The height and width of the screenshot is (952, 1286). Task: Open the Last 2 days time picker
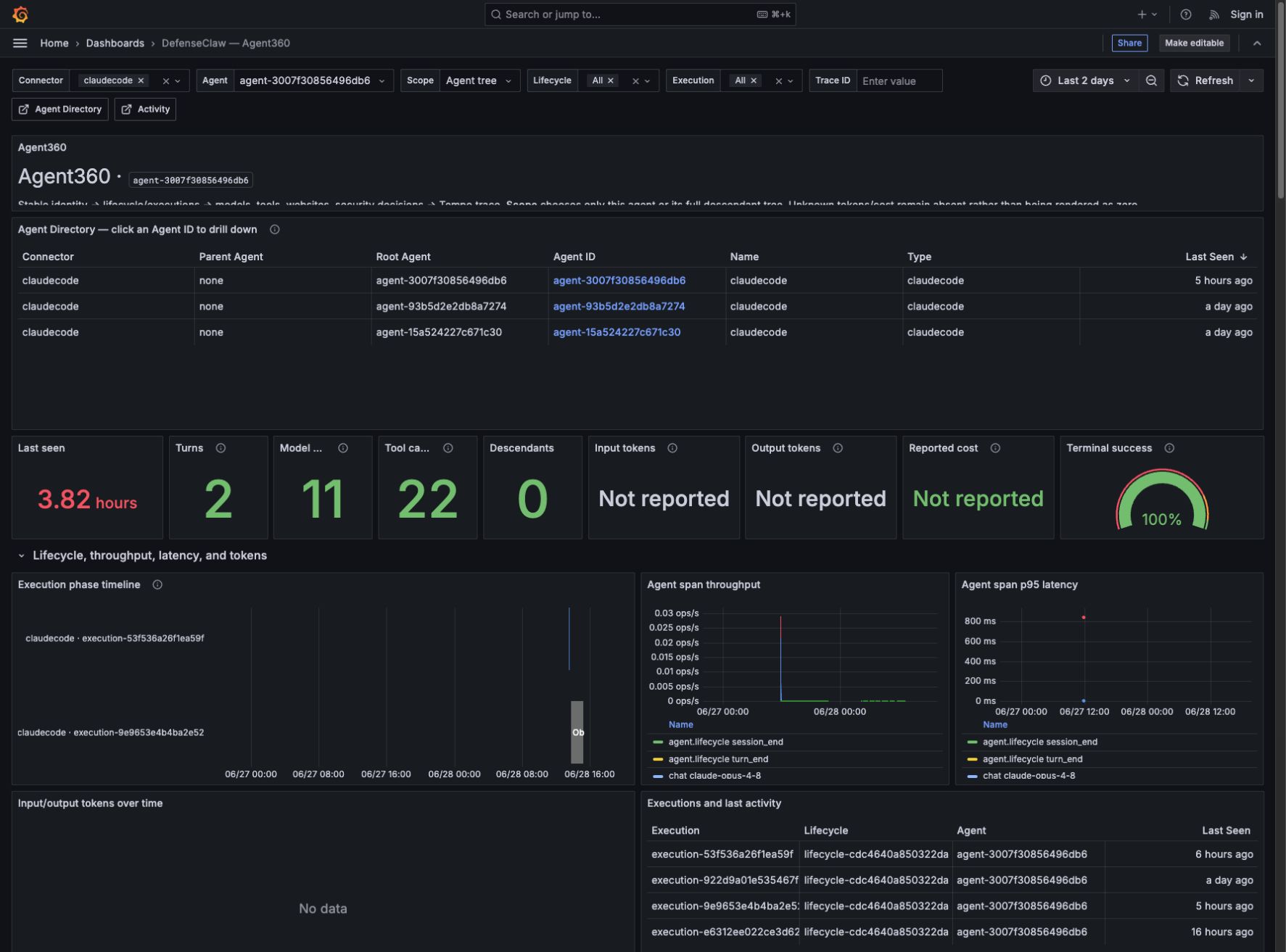(1085, 80)
